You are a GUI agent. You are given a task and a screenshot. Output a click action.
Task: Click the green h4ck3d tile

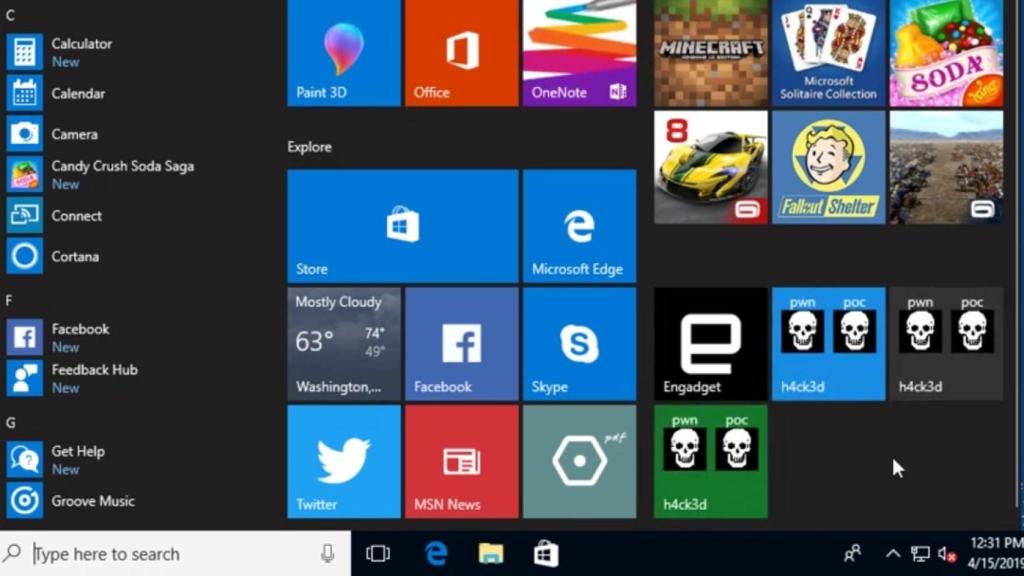click(x=710, y=461)
